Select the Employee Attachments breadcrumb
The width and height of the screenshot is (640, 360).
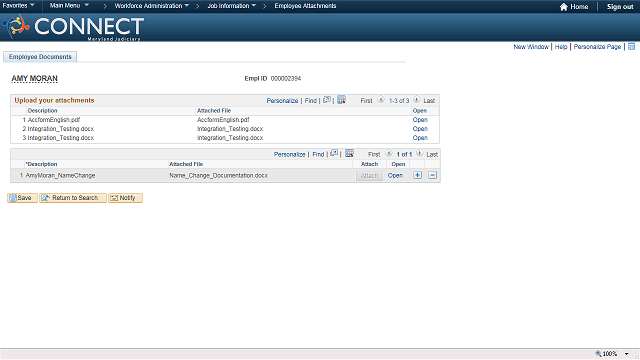coord(305,6)
